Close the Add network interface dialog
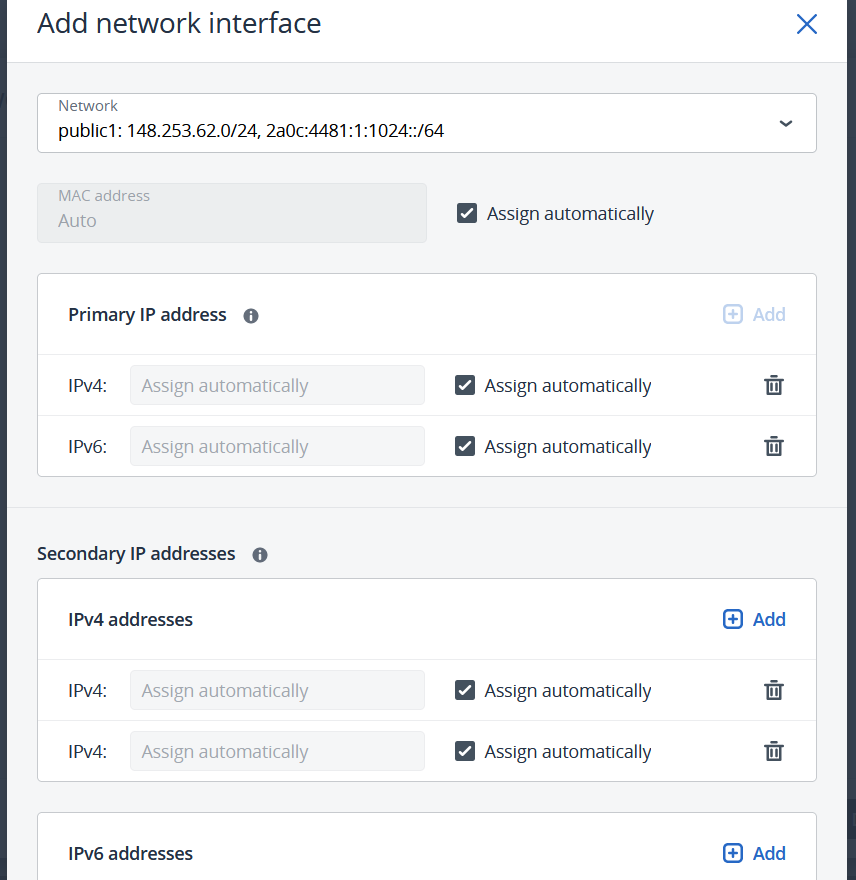 pos(807,24)
